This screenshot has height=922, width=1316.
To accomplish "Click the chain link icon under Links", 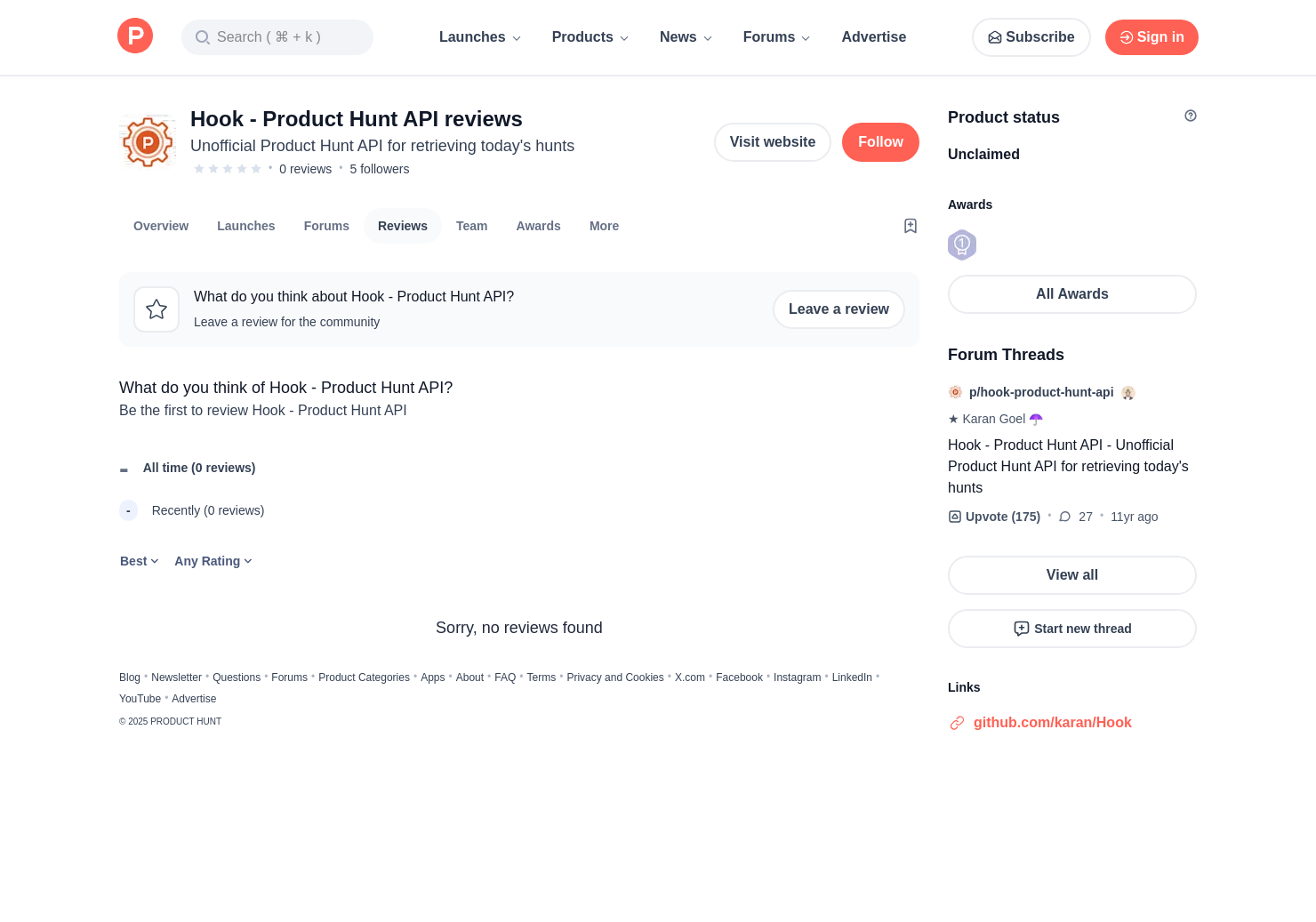I will [x=957, y=723].
